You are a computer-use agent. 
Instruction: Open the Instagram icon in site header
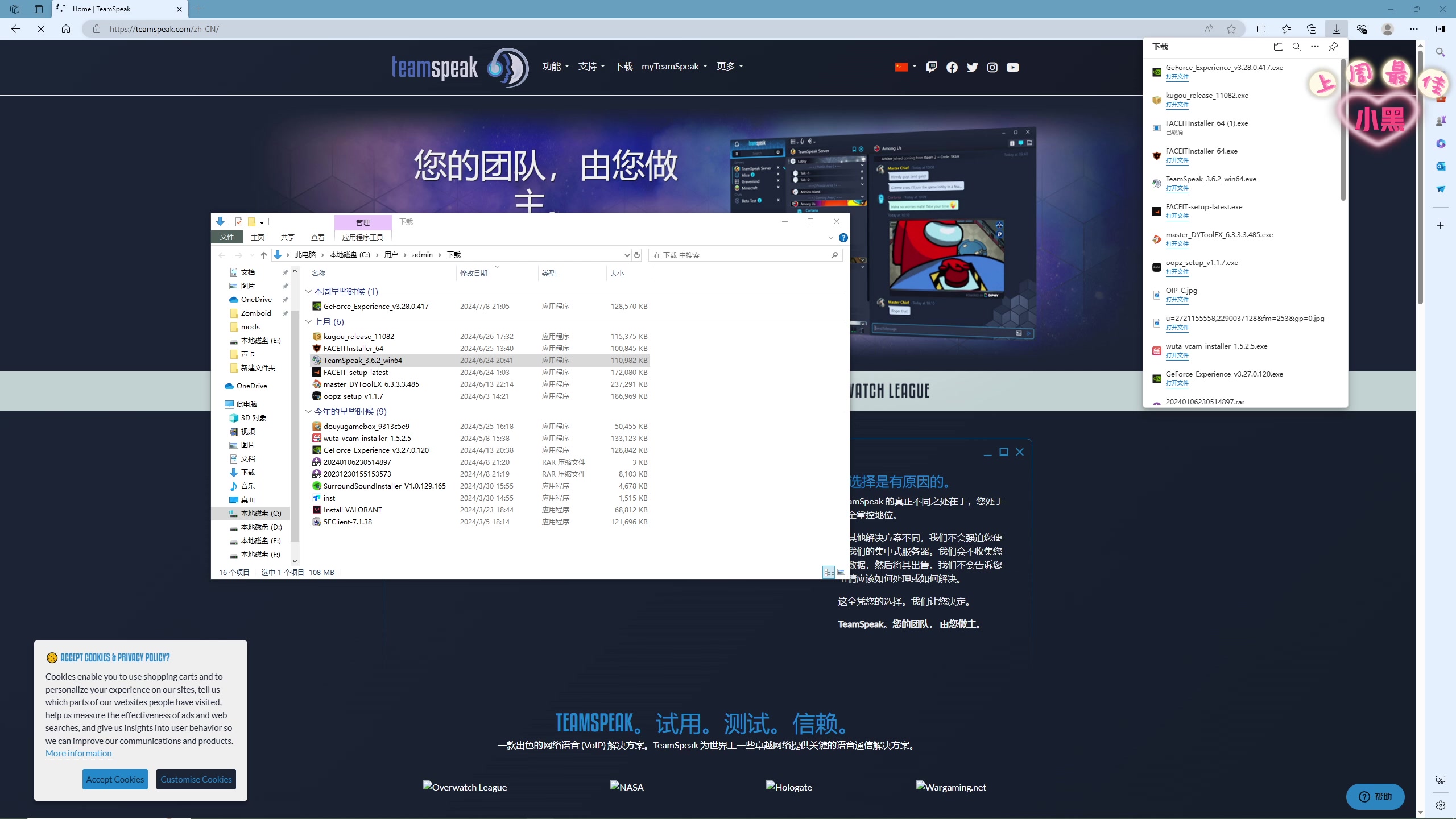[992, 67]
